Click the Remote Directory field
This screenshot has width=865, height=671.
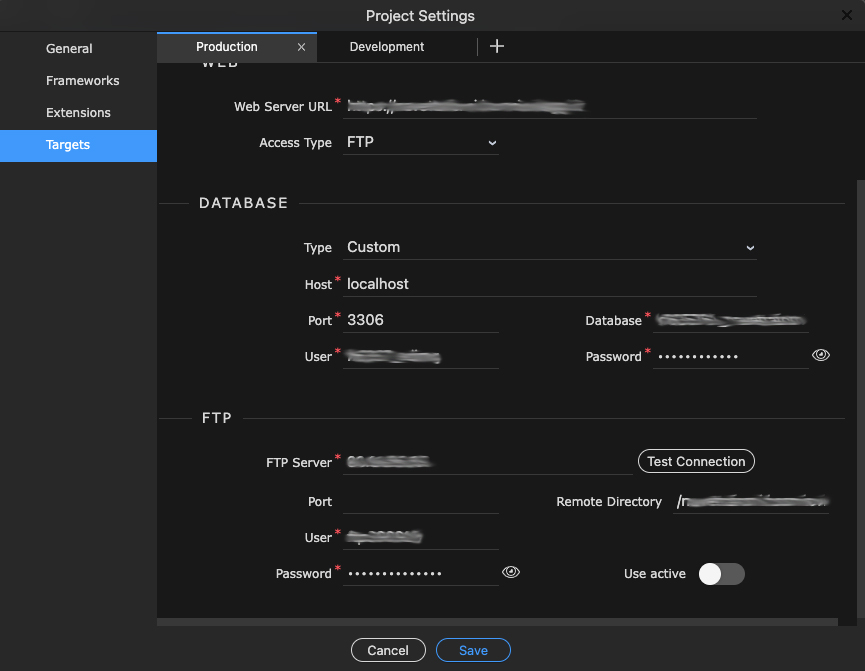[751, 502]
